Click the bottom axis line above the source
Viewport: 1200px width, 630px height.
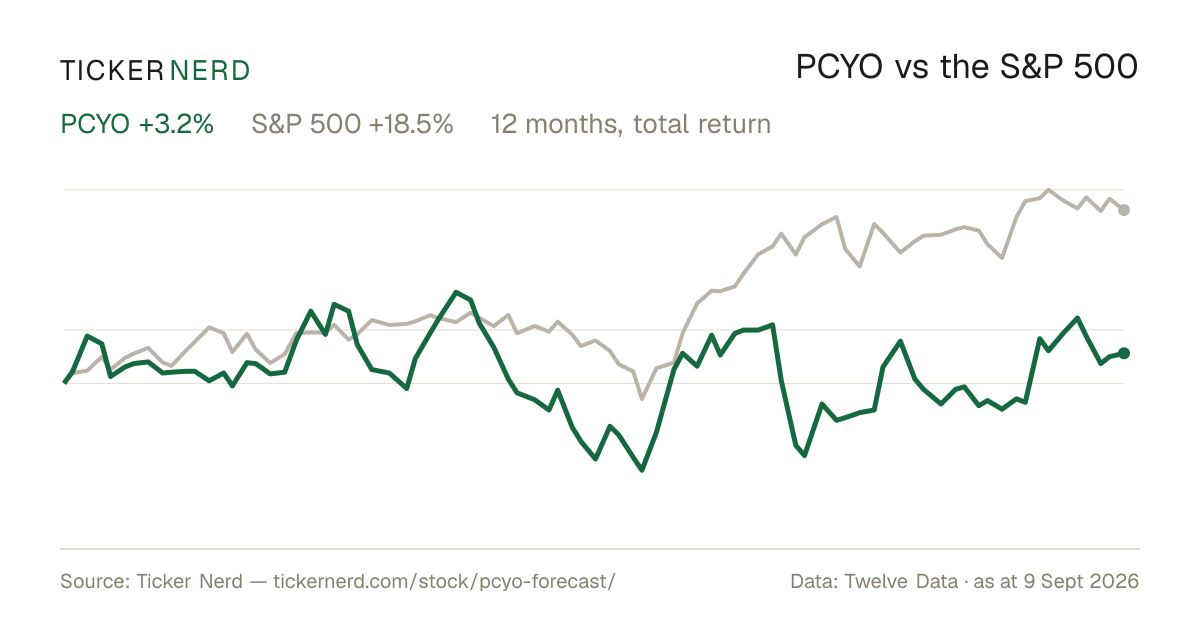pyautogui.click(x=600, y=548)
